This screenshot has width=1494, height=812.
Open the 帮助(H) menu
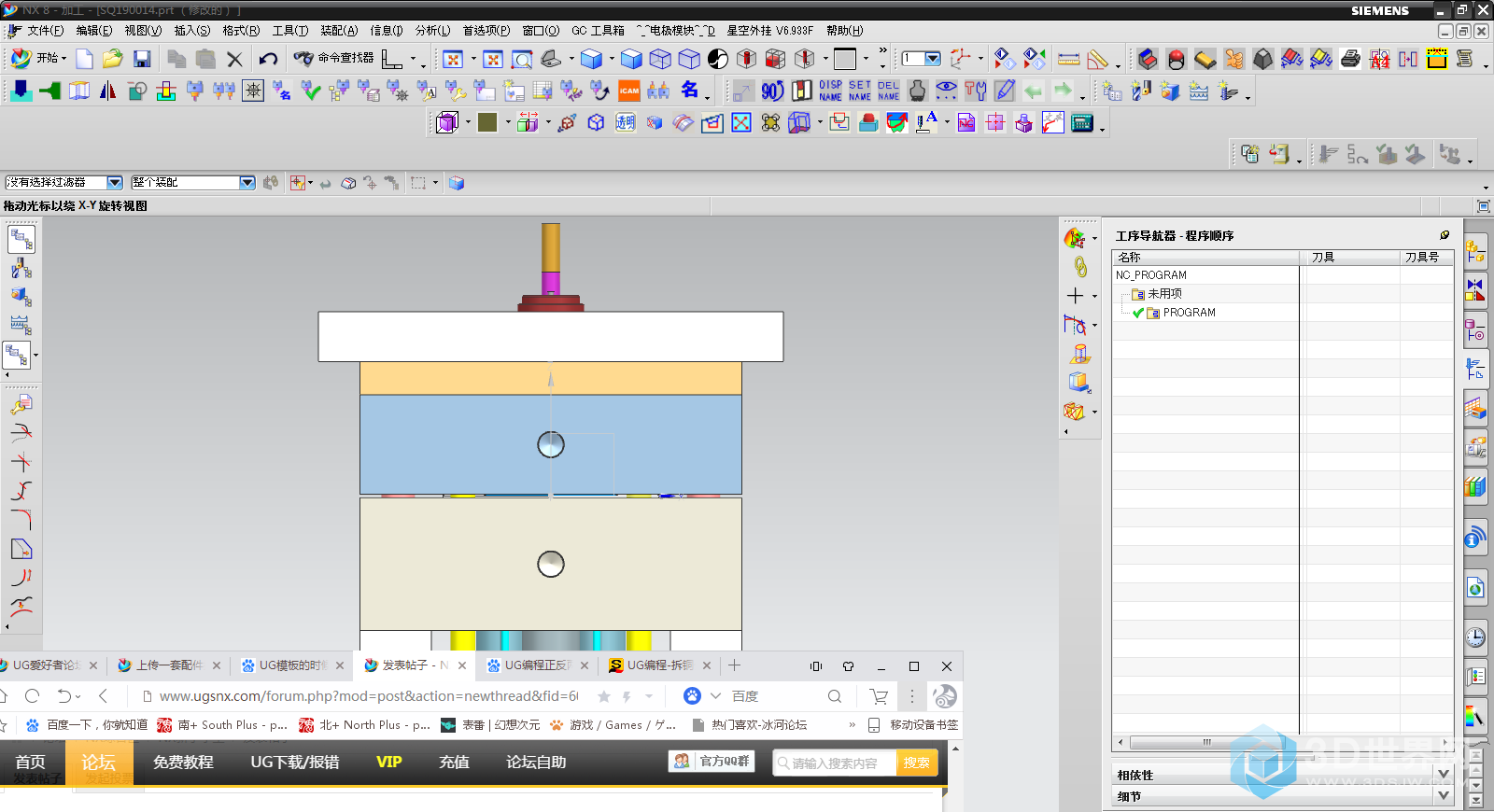[x=844, y=31]
